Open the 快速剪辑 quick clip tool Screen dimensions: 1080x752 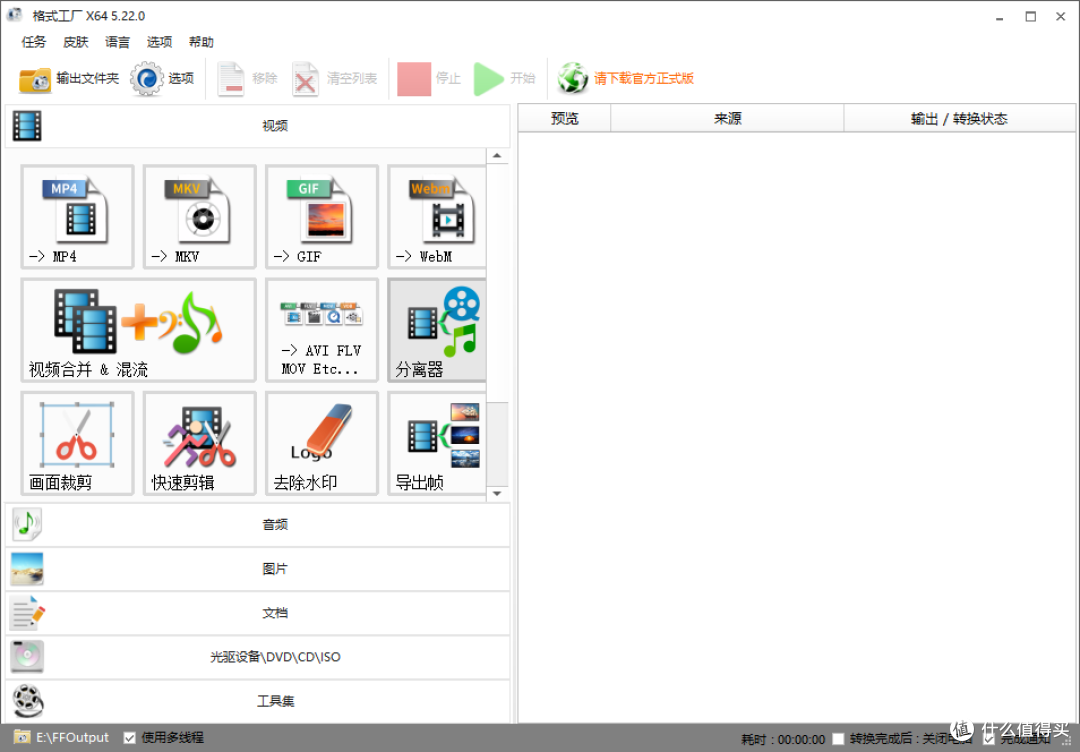coord(200,443)
